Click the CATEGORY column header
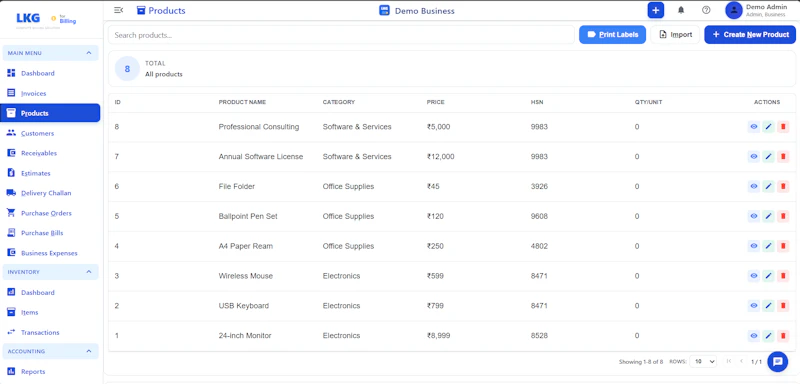 click(339, 102)
